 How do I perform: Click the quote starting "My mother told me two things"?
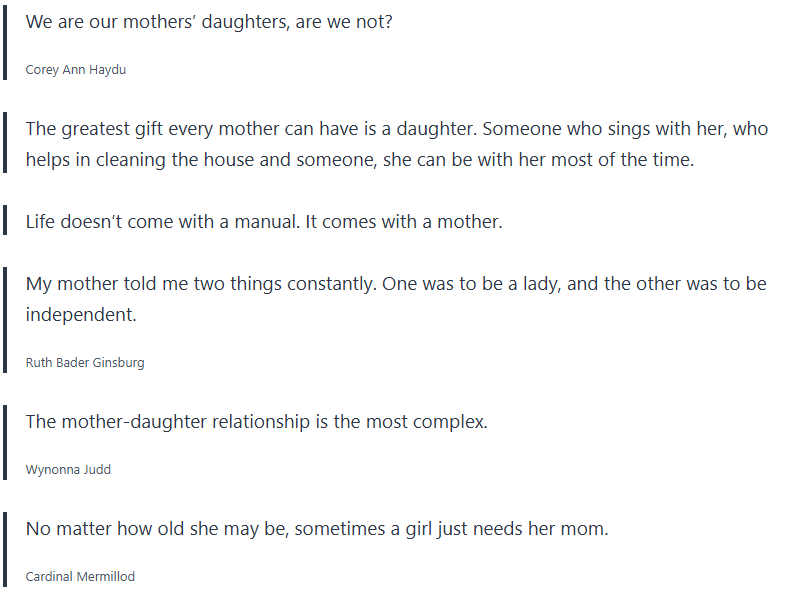[x=396, y=283]
